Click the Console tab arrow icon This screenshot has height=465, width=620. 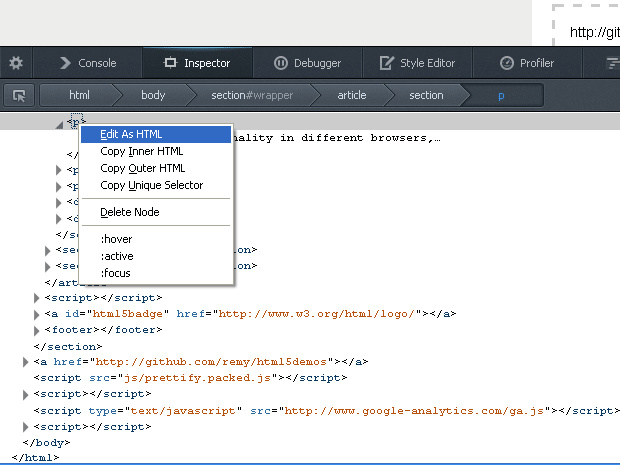point(65,63)
